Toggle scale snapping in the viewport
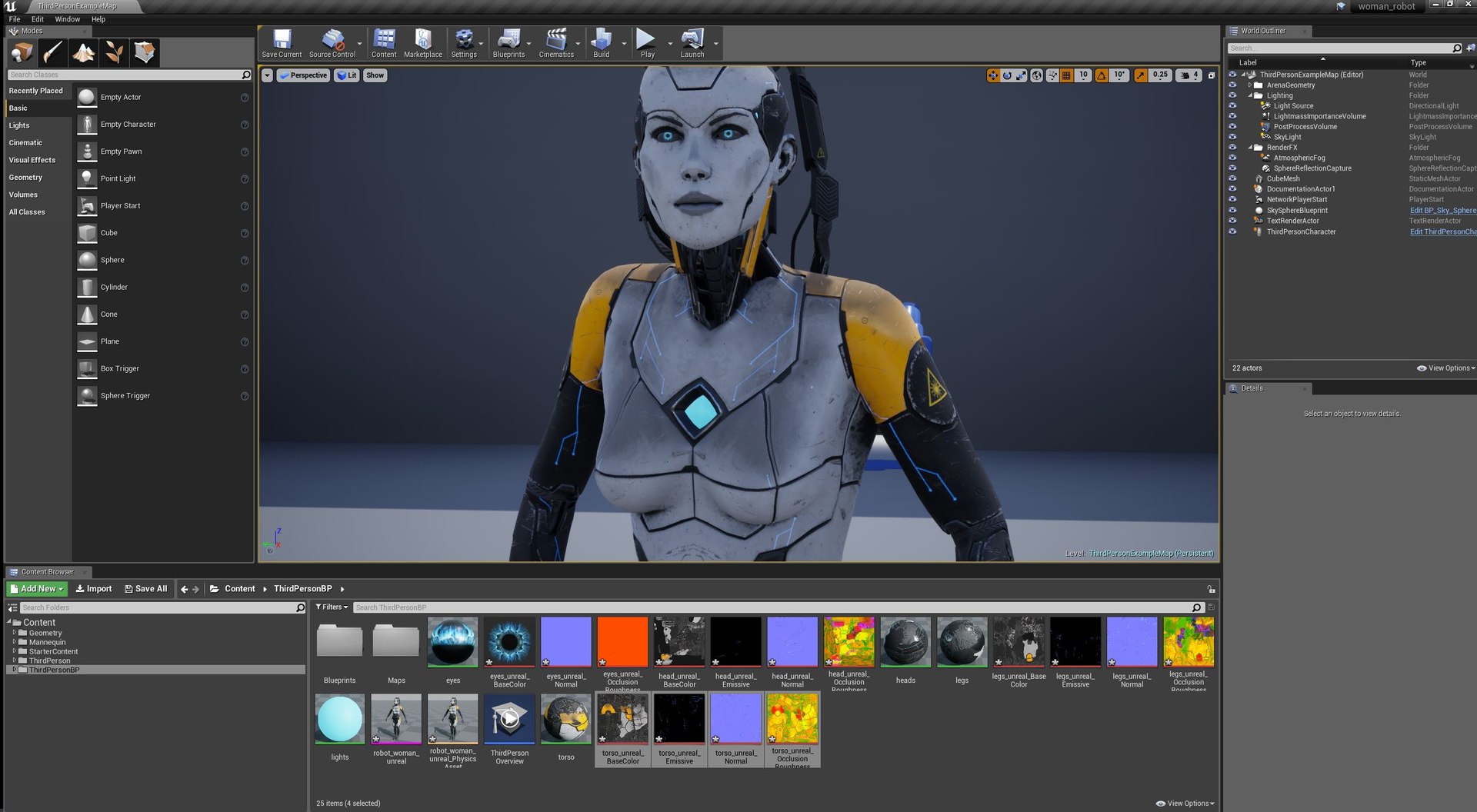Screen dimensions: 1477x812 (x=1140, y=75)
